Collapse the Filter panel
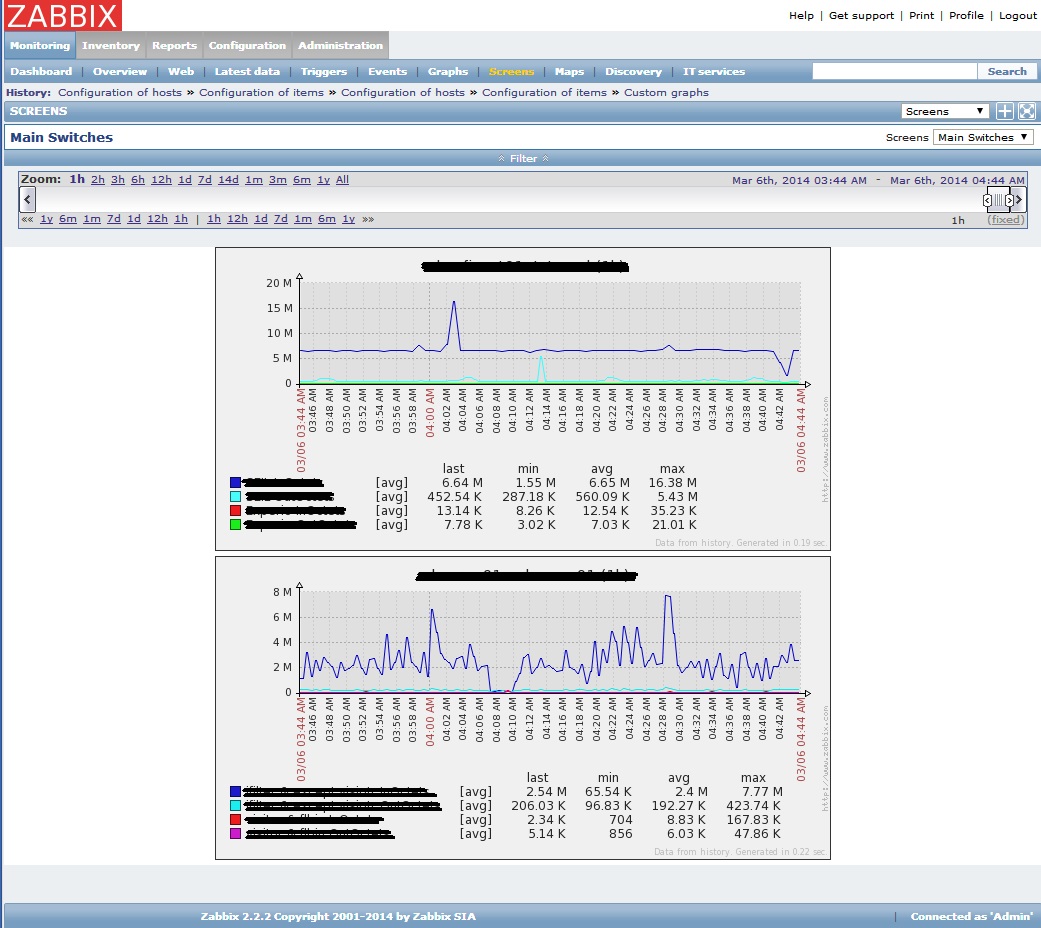The width and height of the screenshot is (1041, 928). (x=521, y=158)
